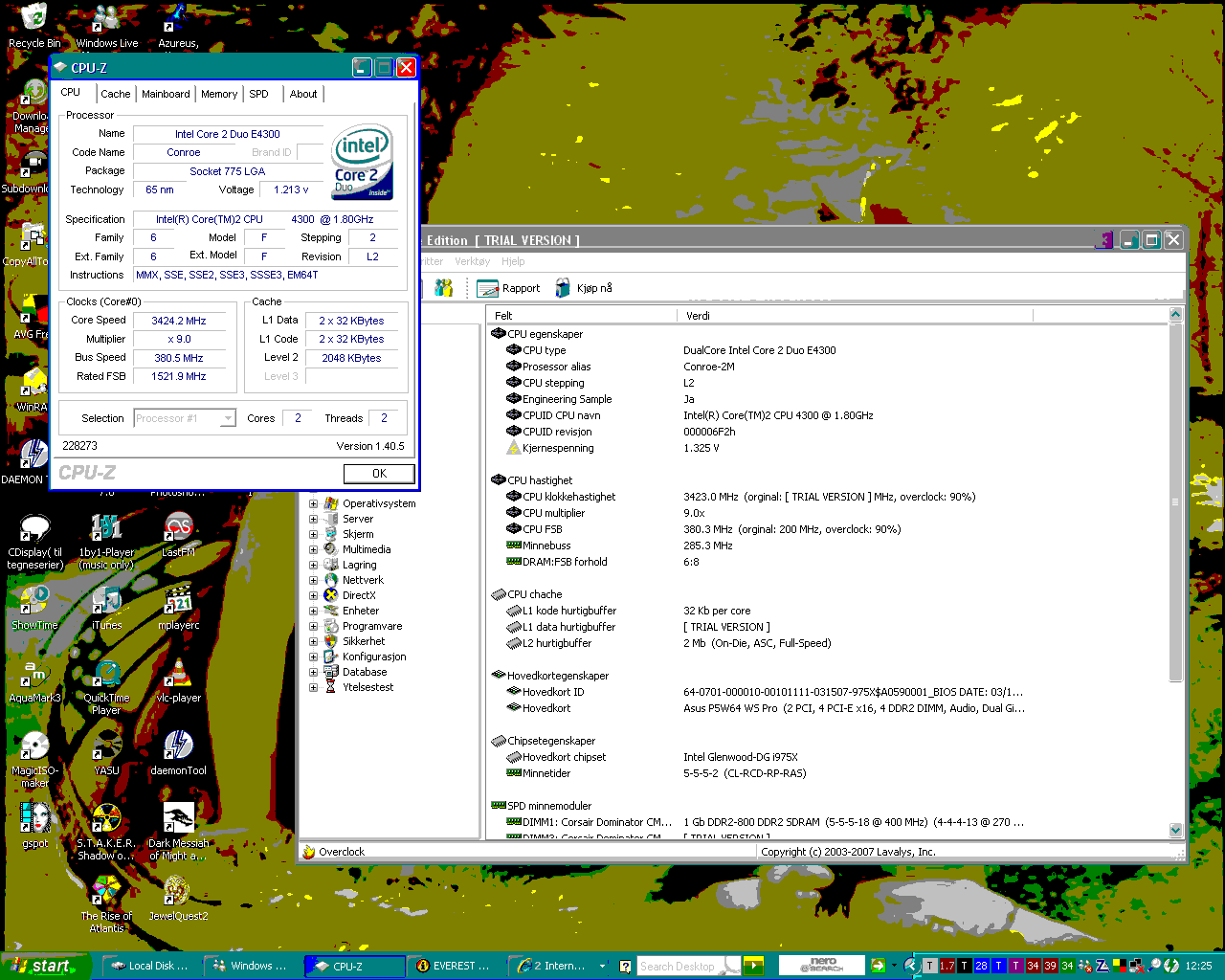Screen dimensions: 1225x980
Task: Open AquaMark3 desktop icon
Action: pos(34,680)
